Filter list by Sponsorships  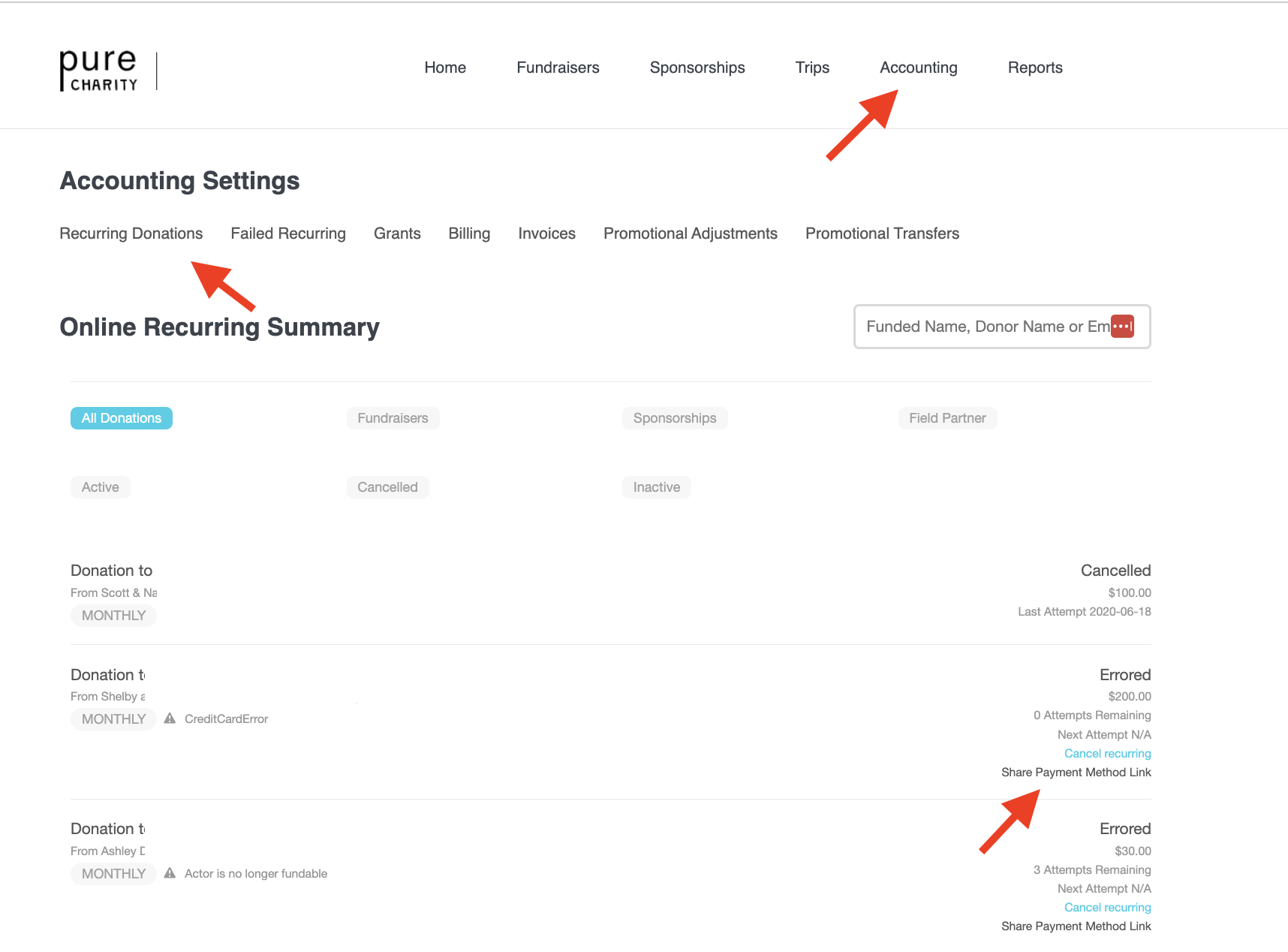pos(674,418)
